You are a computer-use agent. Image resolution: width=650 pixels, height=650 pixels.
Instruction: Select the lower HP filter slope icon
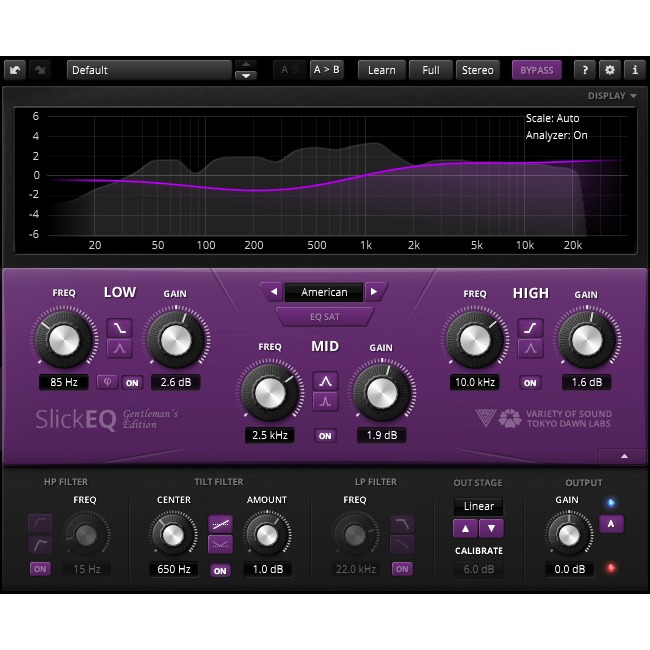(x=40, y=544)
